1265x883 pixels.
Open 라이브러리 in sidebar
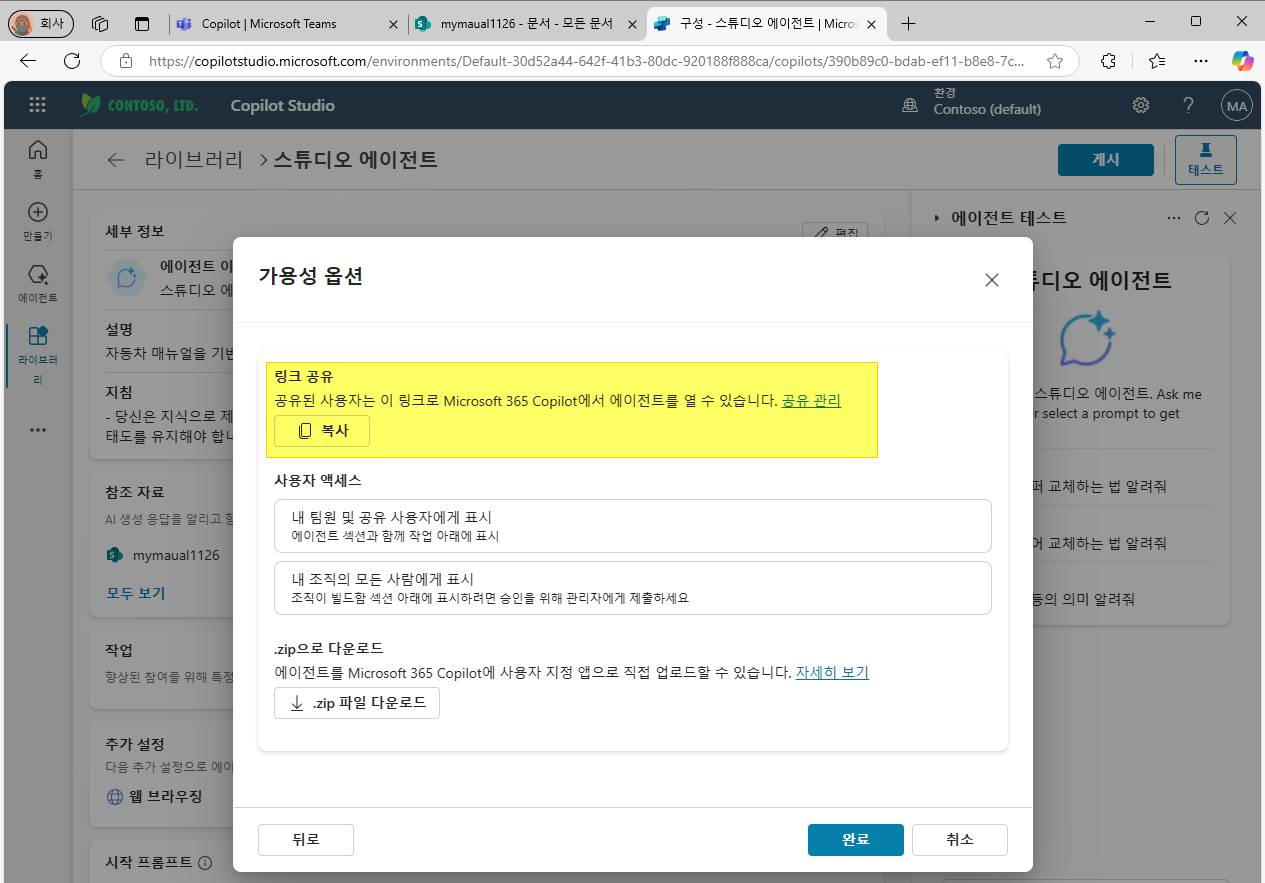[x=38, y=356]
